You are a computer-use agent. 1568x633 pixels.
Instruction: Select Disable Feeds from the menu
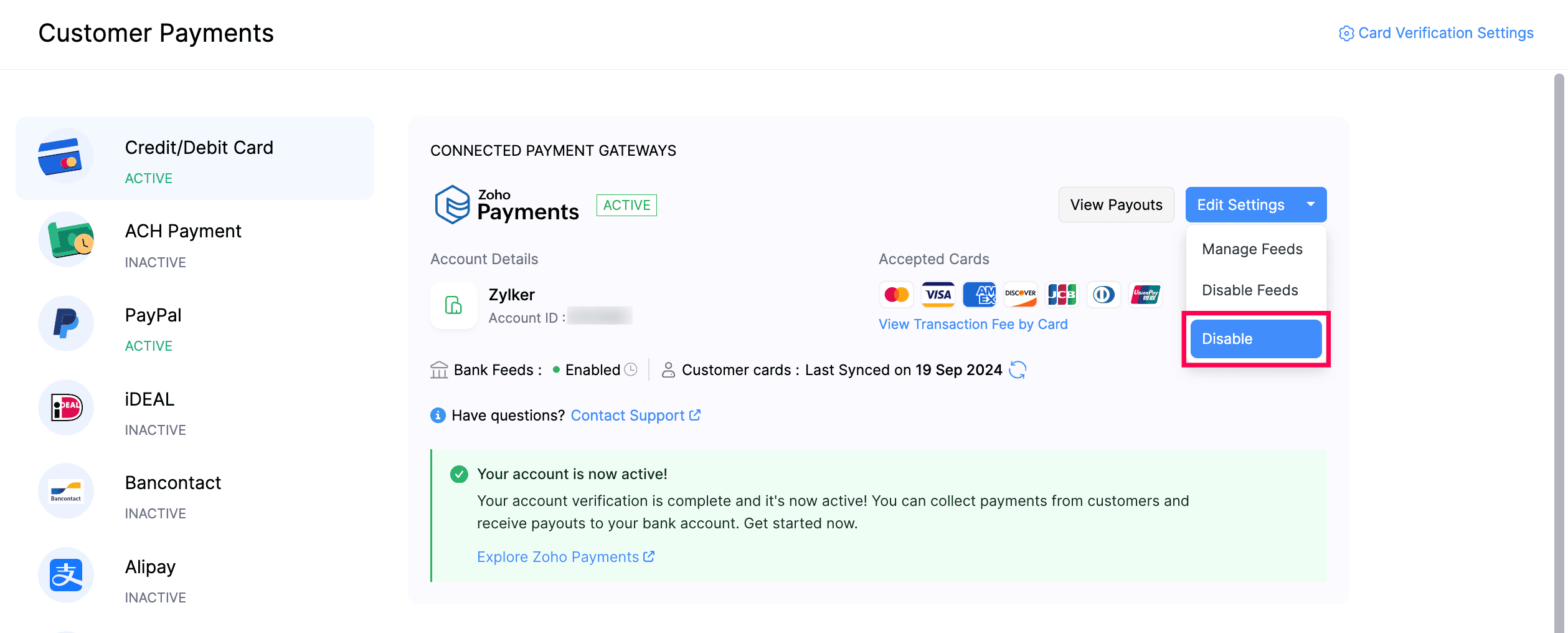click(1250, 290)
